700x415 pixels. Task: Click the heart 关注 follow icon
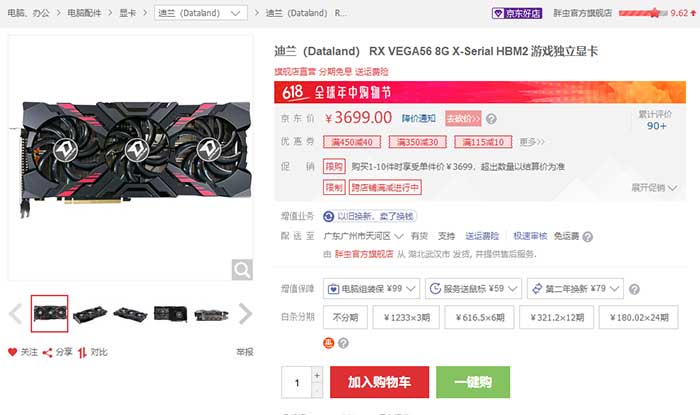coord(12,352)
